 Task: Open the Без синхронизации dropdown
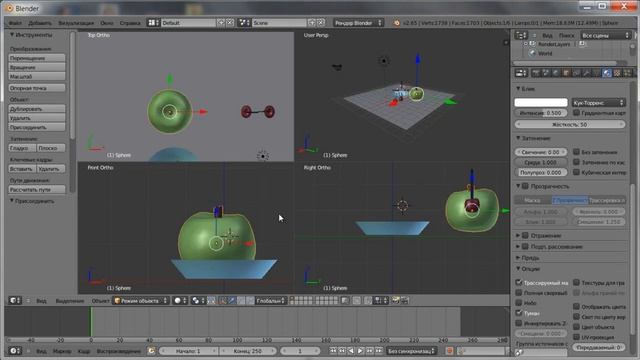pos(411,351)
